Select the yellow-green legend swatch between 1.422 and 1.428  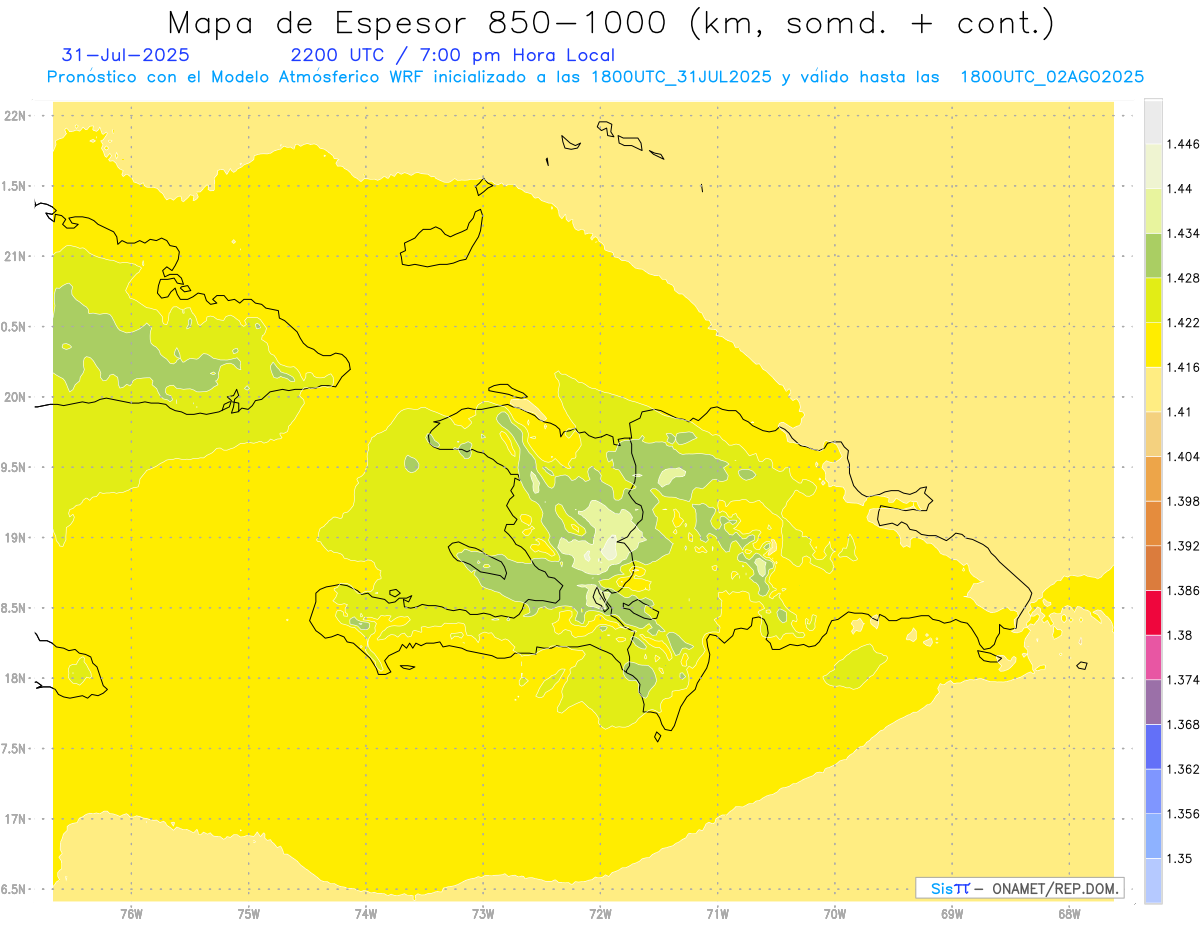(1153, 300)
